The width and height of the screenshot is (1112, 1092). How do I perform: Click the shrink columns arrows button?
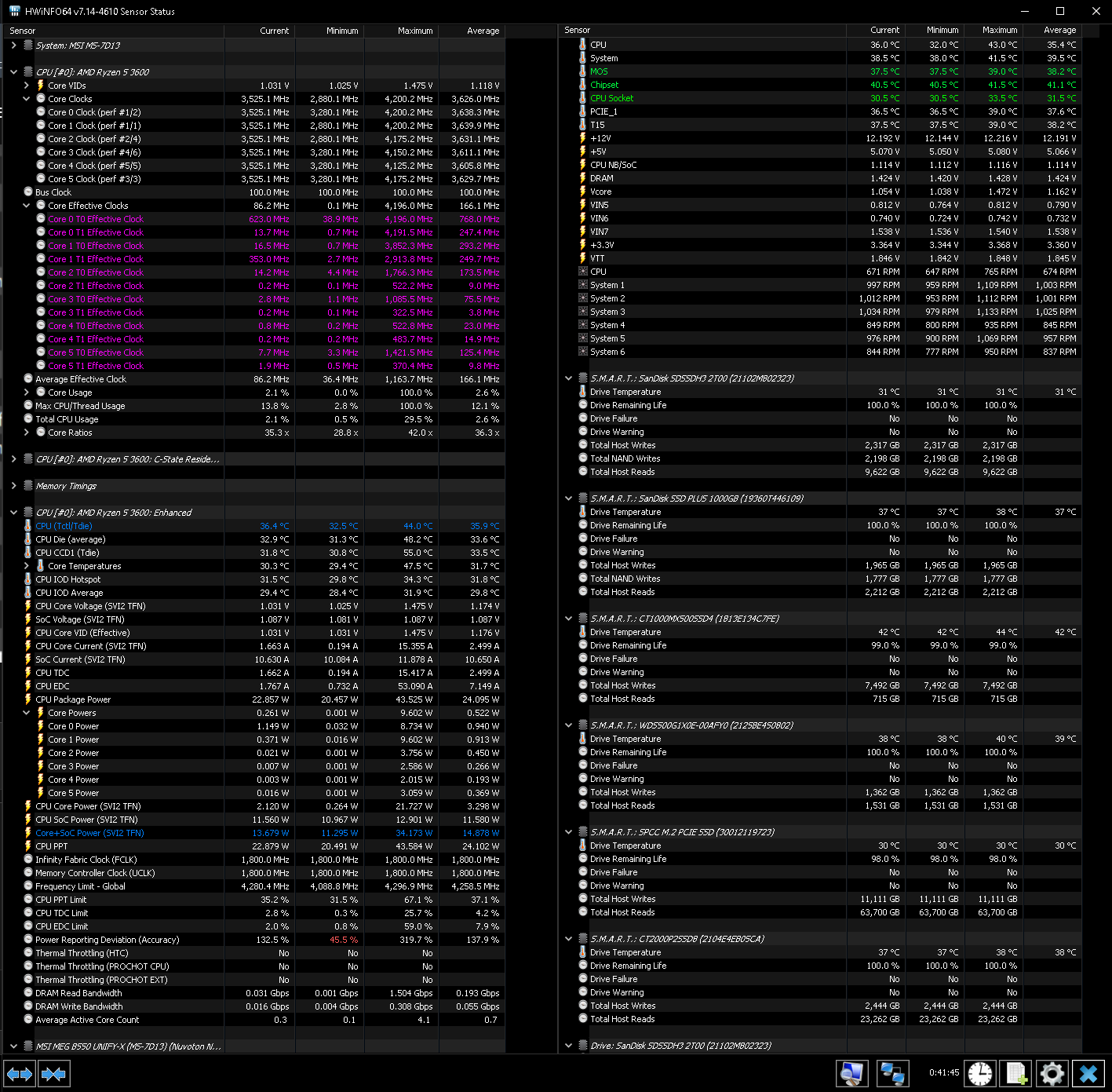53,1073
